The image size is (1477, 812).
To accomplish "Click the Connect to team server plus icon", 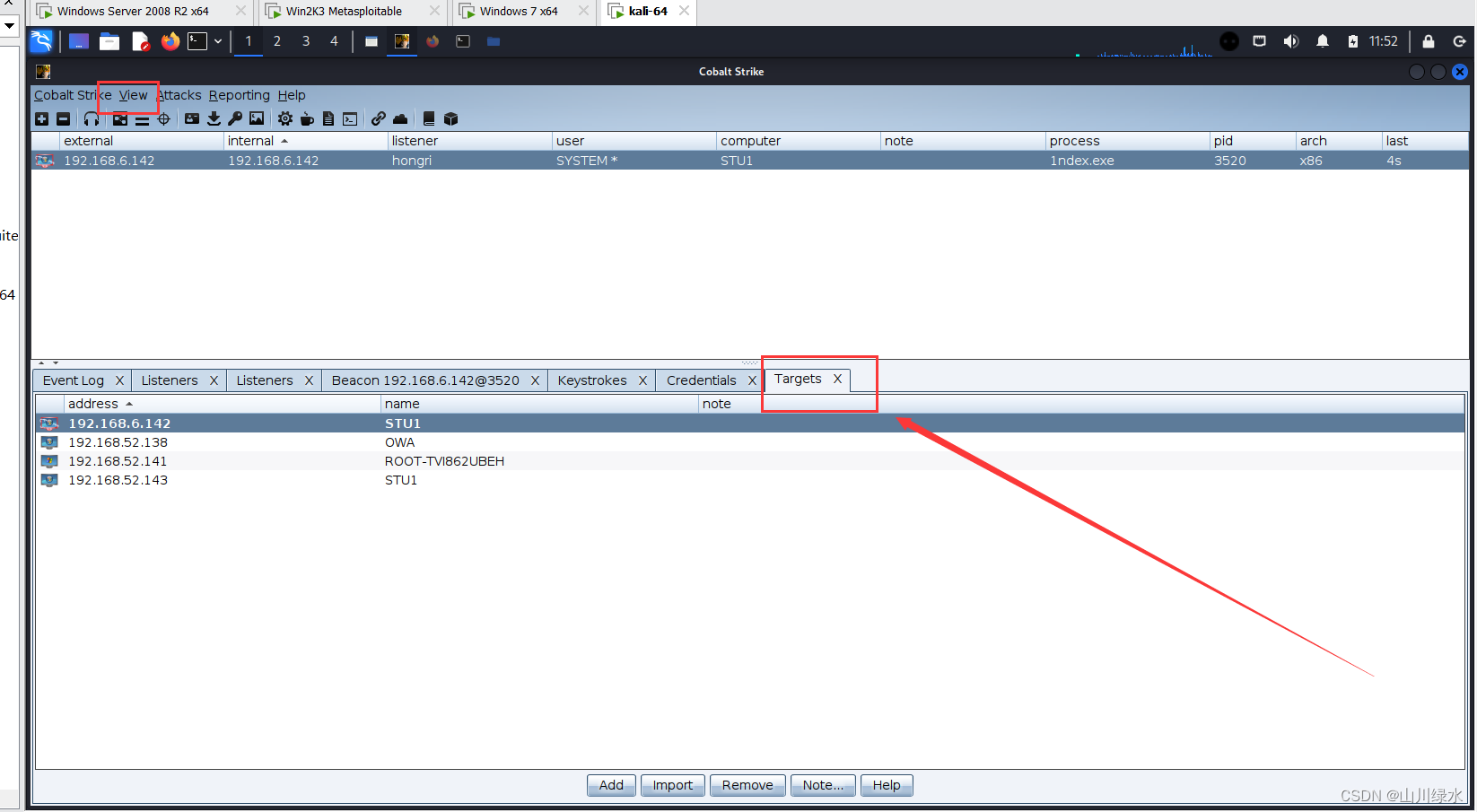I will click(41, 118).
